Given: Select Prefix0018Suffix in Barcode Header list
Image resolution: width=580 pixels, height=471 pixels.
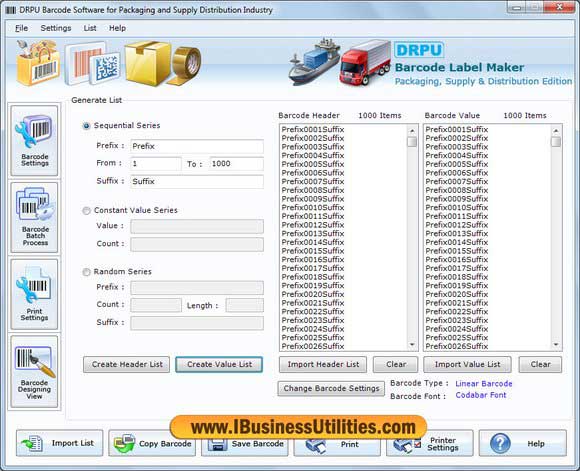Looking at the screenshot, I should 313,277.
